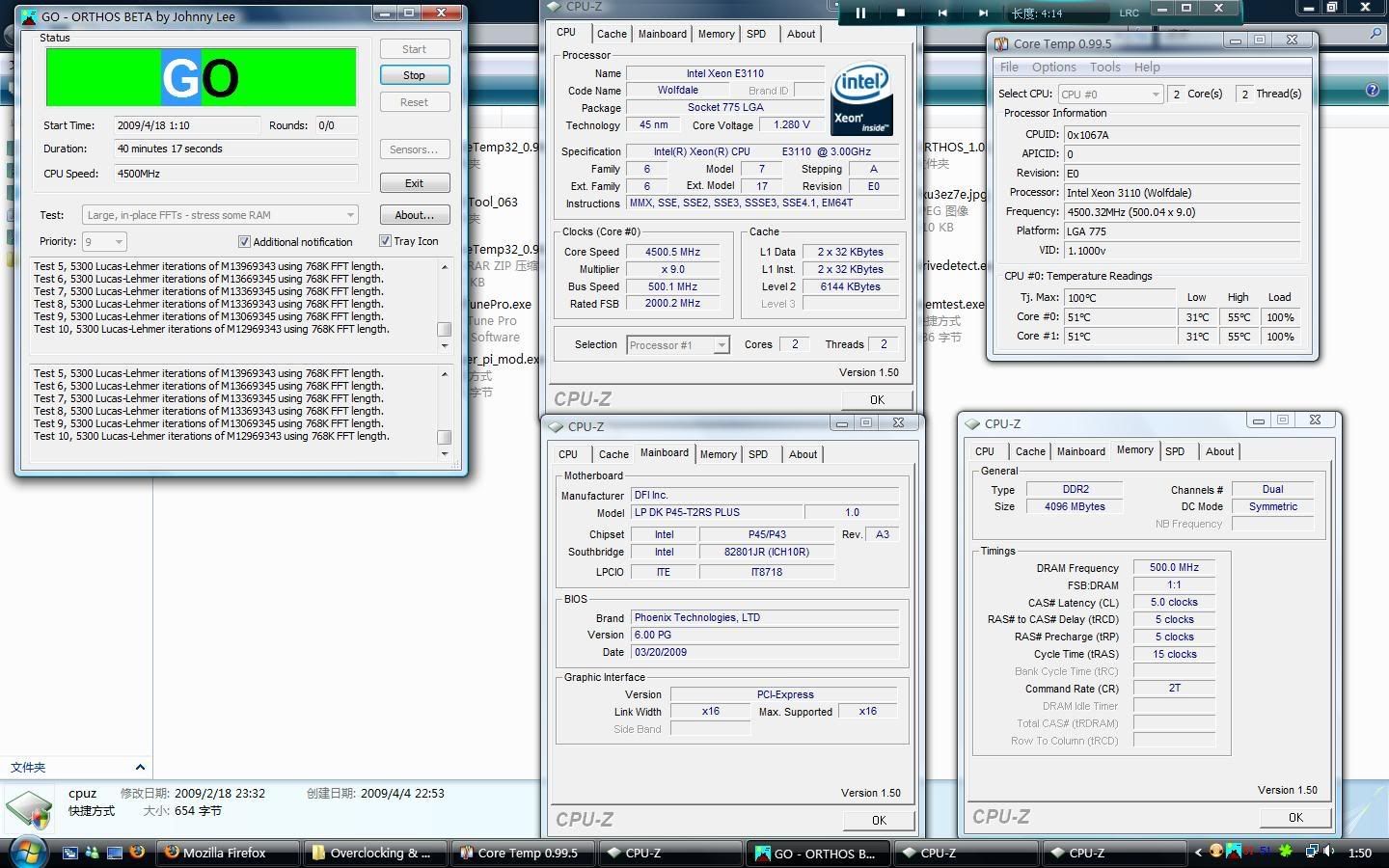This screenshot has height=868, width=1389.
Task: Click the Firefox quick launch icon
Action: [x=137, y=852]
